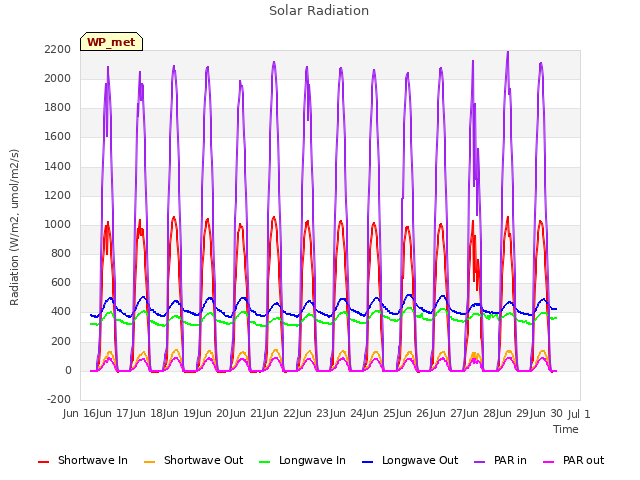Click the Shortwave Out legend entry
640x480 pixels.
pos(193,460)
